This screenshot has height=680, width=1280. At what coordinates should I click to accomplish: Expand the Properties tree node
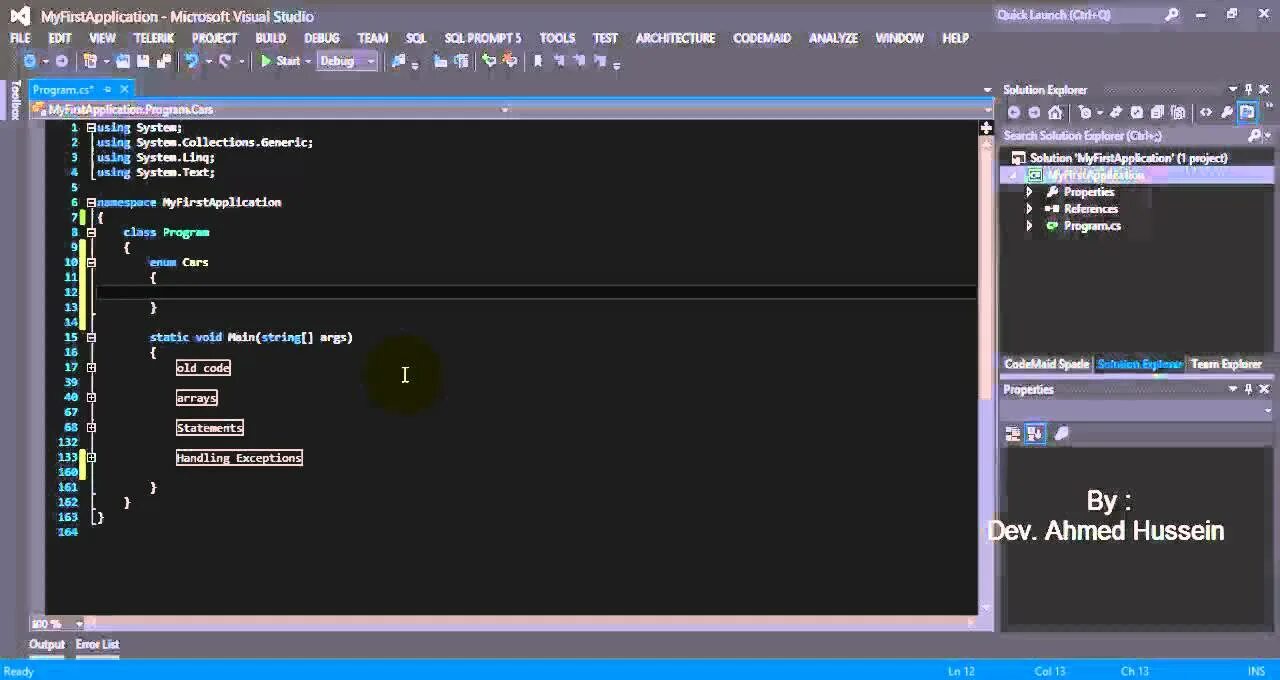[1029, 192]
